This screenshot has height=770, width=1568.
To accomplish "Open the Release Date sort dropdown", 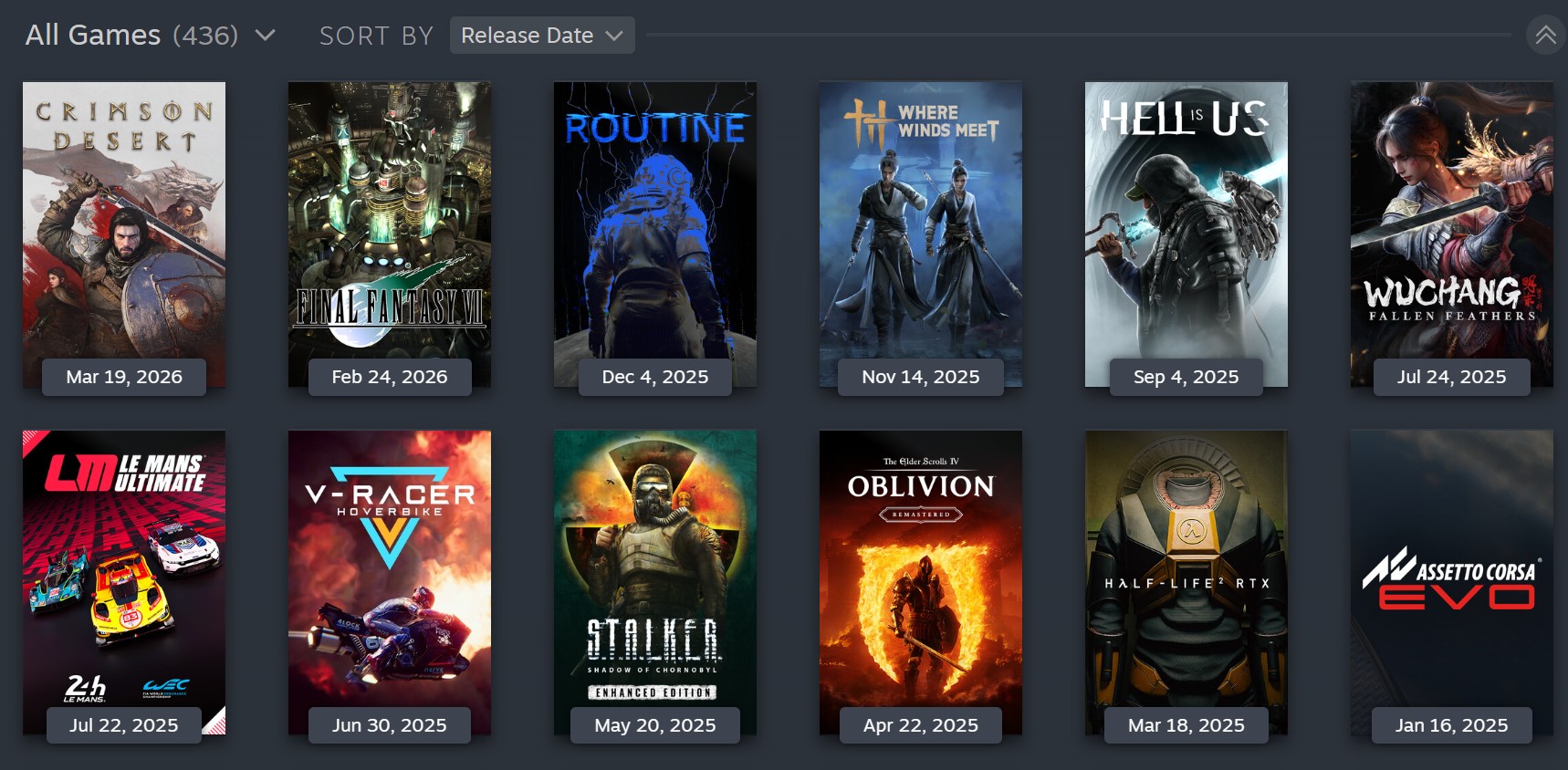I will click(542, 36).
